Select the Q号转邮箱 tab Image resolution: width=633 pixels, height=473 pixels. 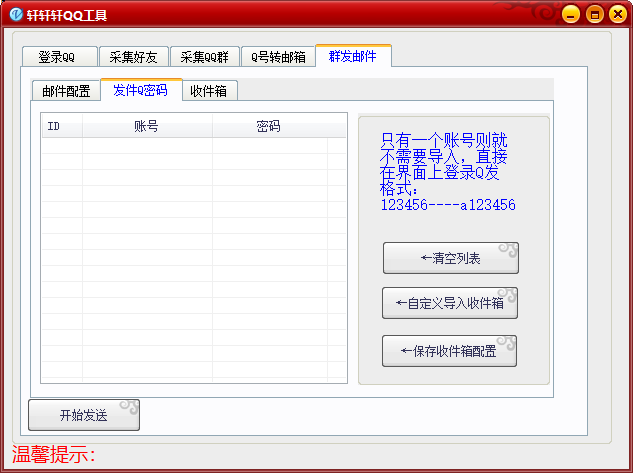point(278,57)
